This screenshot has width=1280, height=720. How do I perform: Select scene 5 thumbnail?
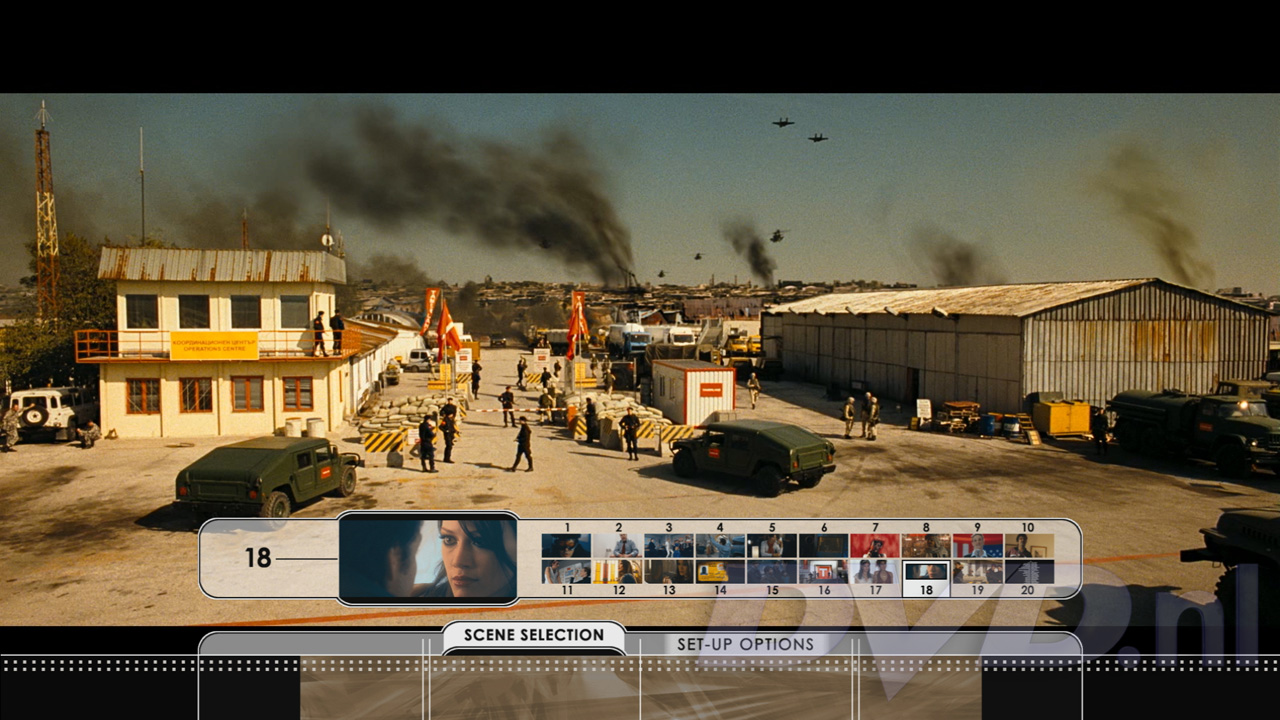(x=772, y=545)
